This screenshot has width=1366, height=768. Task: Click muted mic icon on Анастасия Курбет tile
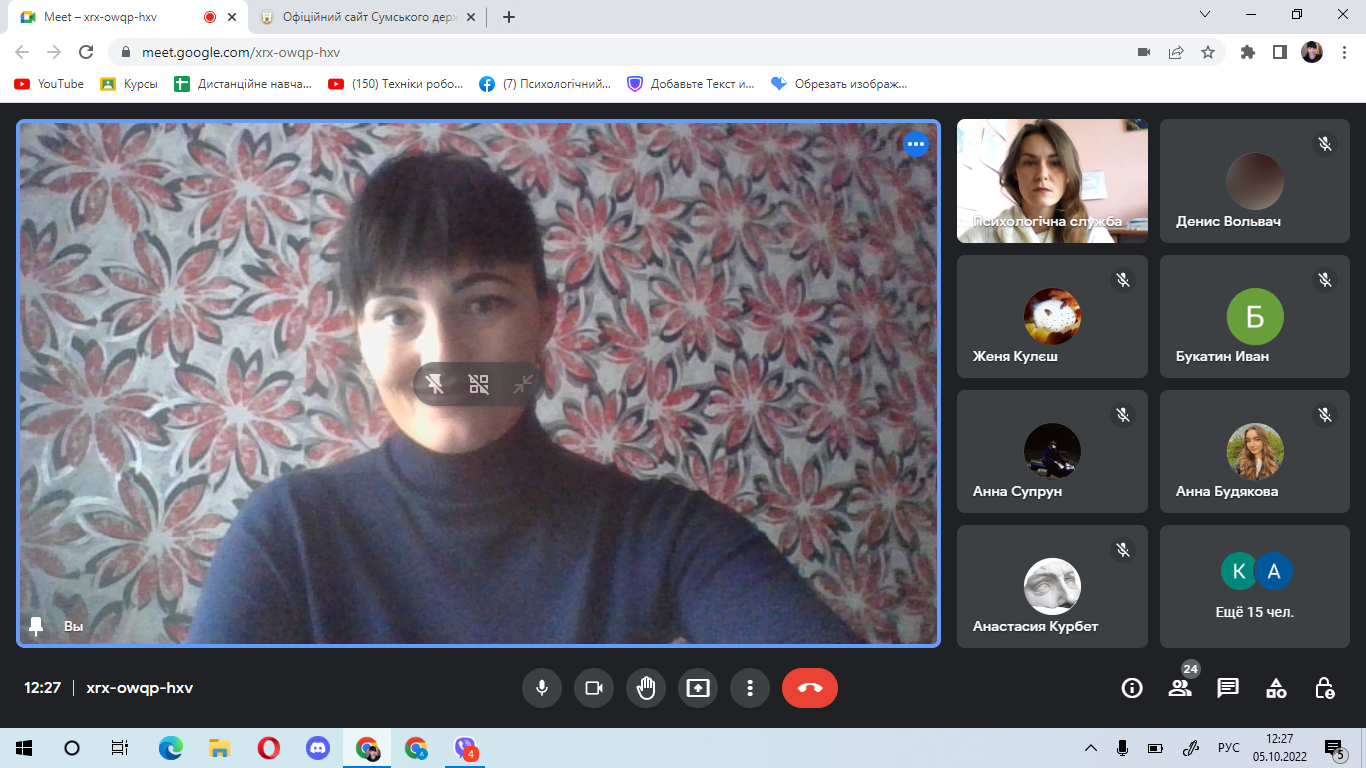1123,550
